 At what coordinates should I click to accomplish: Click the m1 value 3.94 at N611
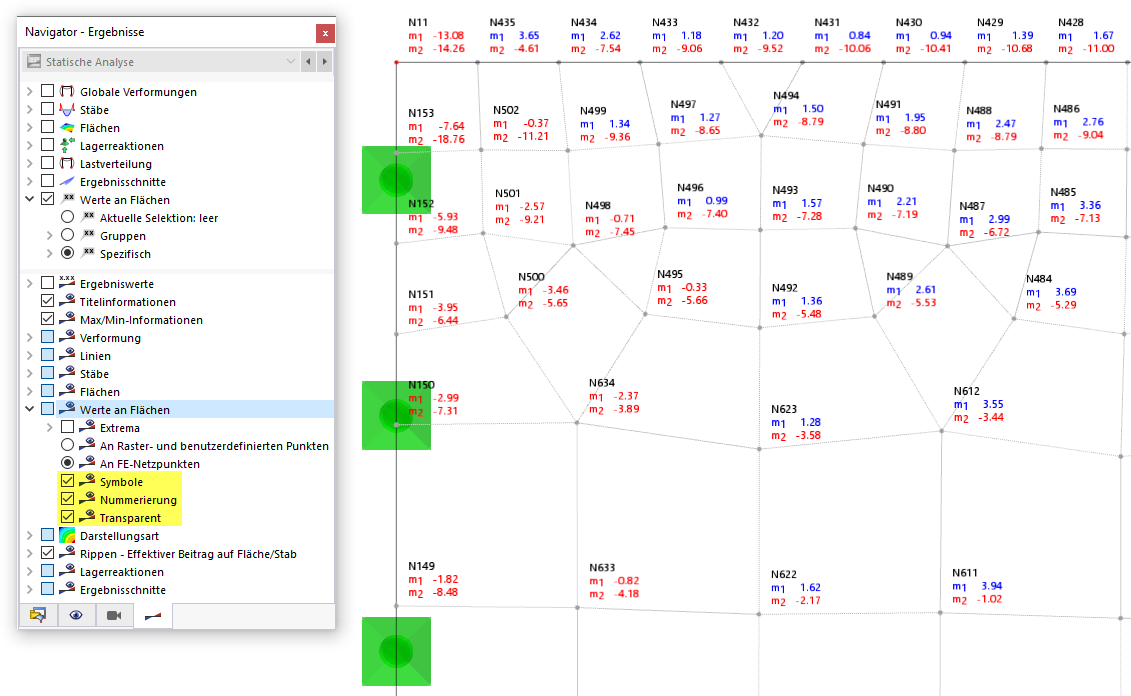992,586
